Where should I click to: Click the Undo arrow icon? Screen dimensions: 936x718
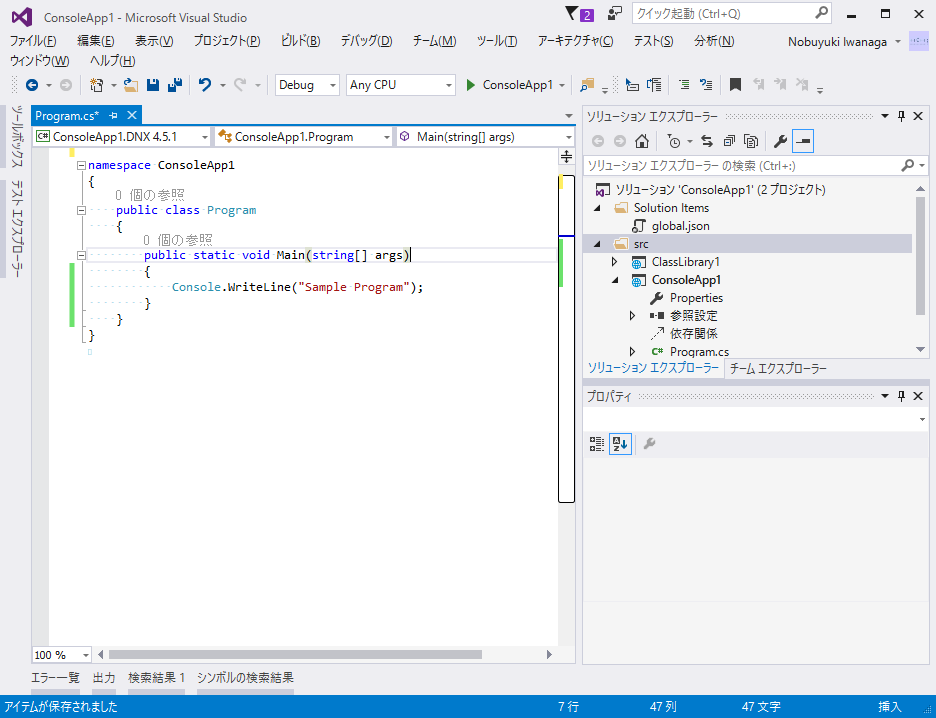tap(205, 85)
